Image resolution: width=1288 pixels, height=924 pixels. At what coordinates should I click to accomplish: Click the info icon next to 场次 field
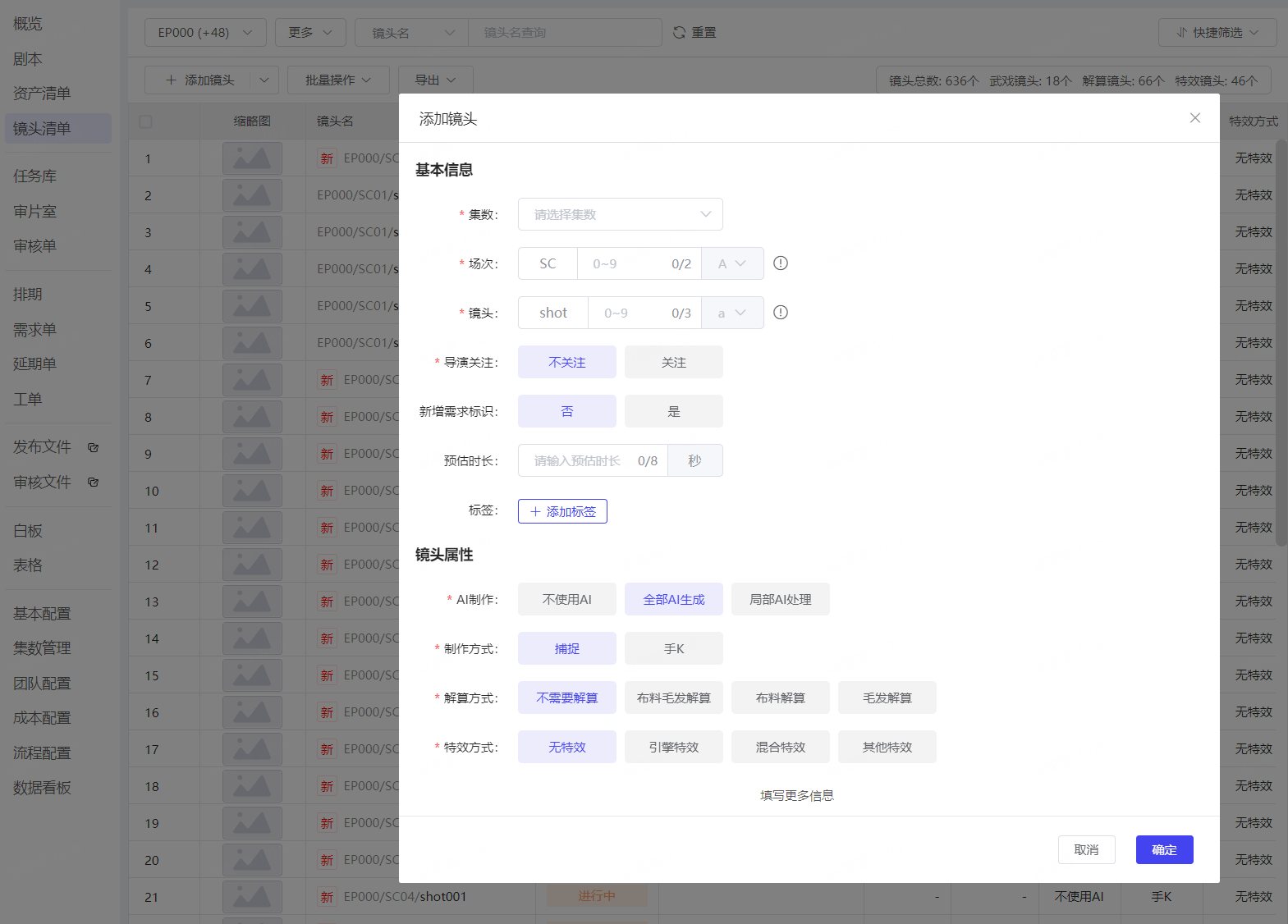pos(781,263)
